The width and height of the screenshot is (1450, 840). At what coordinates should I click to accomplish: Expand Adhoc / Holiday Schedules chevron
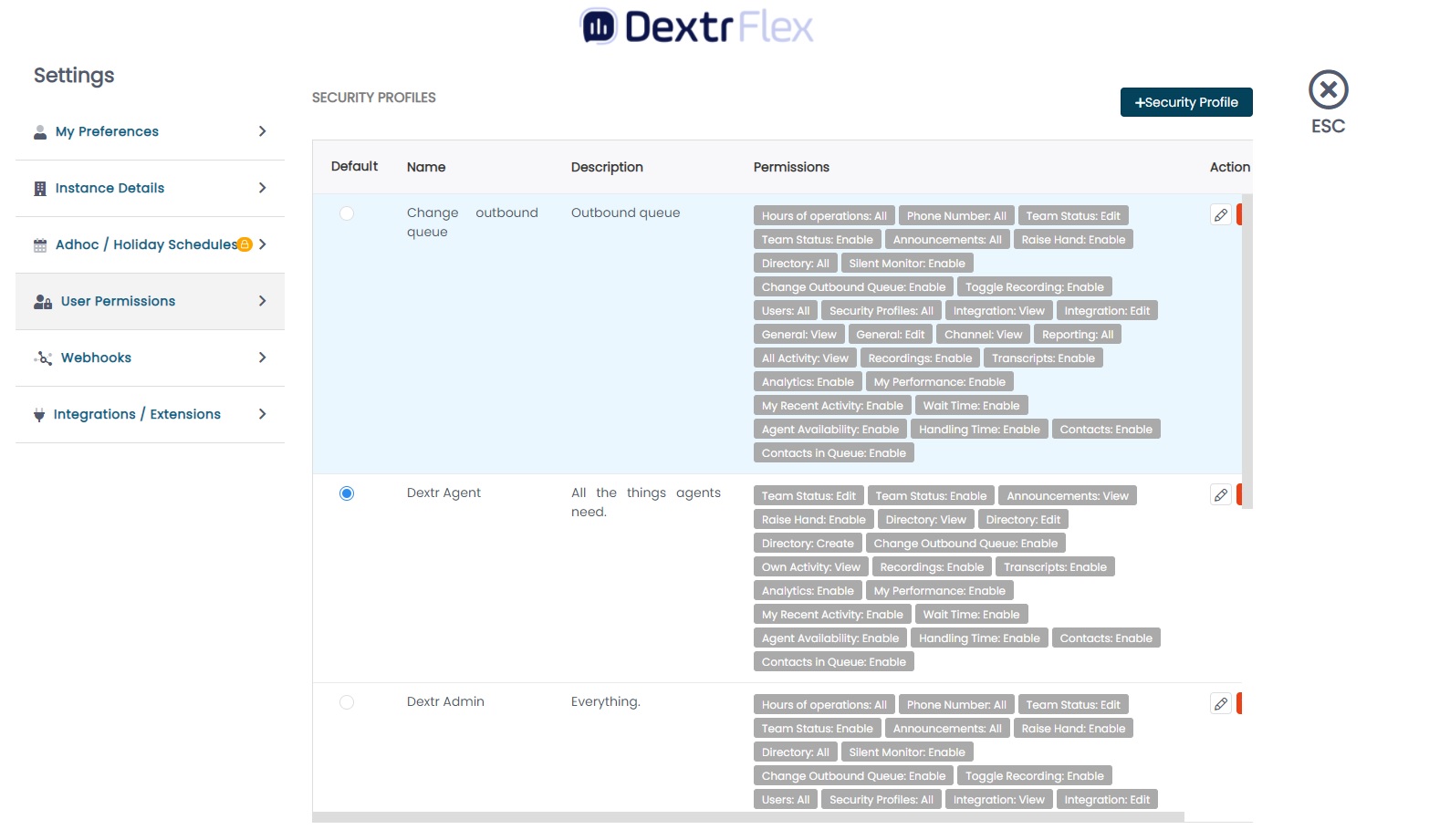[x=263, y=244]
